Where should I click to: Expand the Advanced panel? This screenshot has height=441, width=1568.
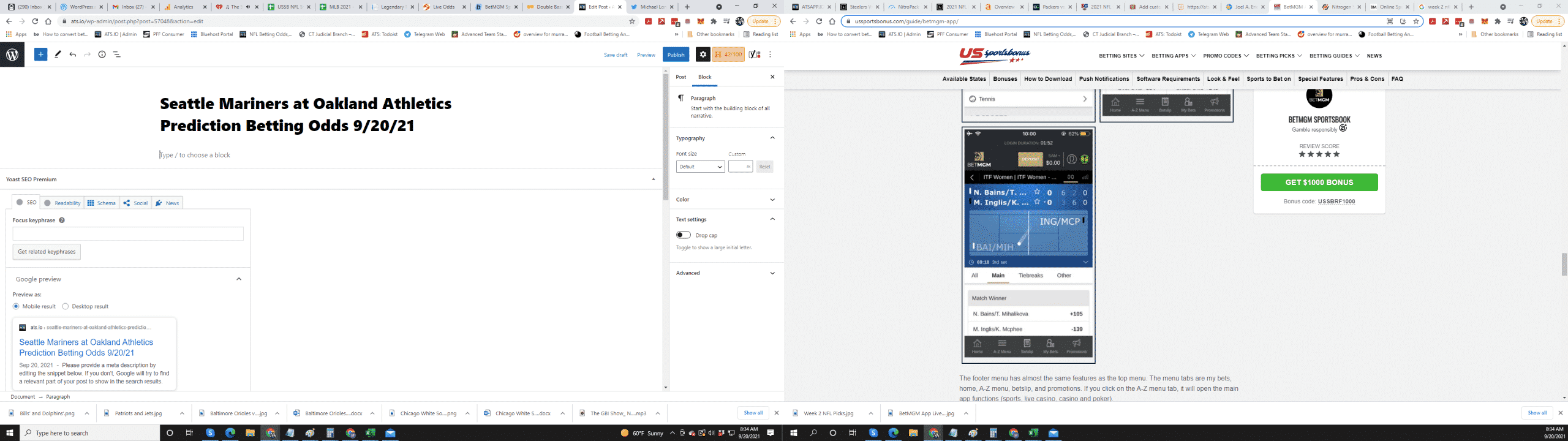725,273
